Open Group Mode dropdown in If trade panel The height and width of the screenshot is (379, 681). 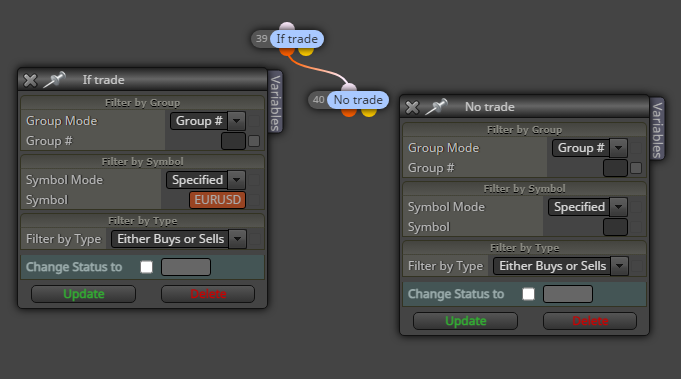(208, 121)
